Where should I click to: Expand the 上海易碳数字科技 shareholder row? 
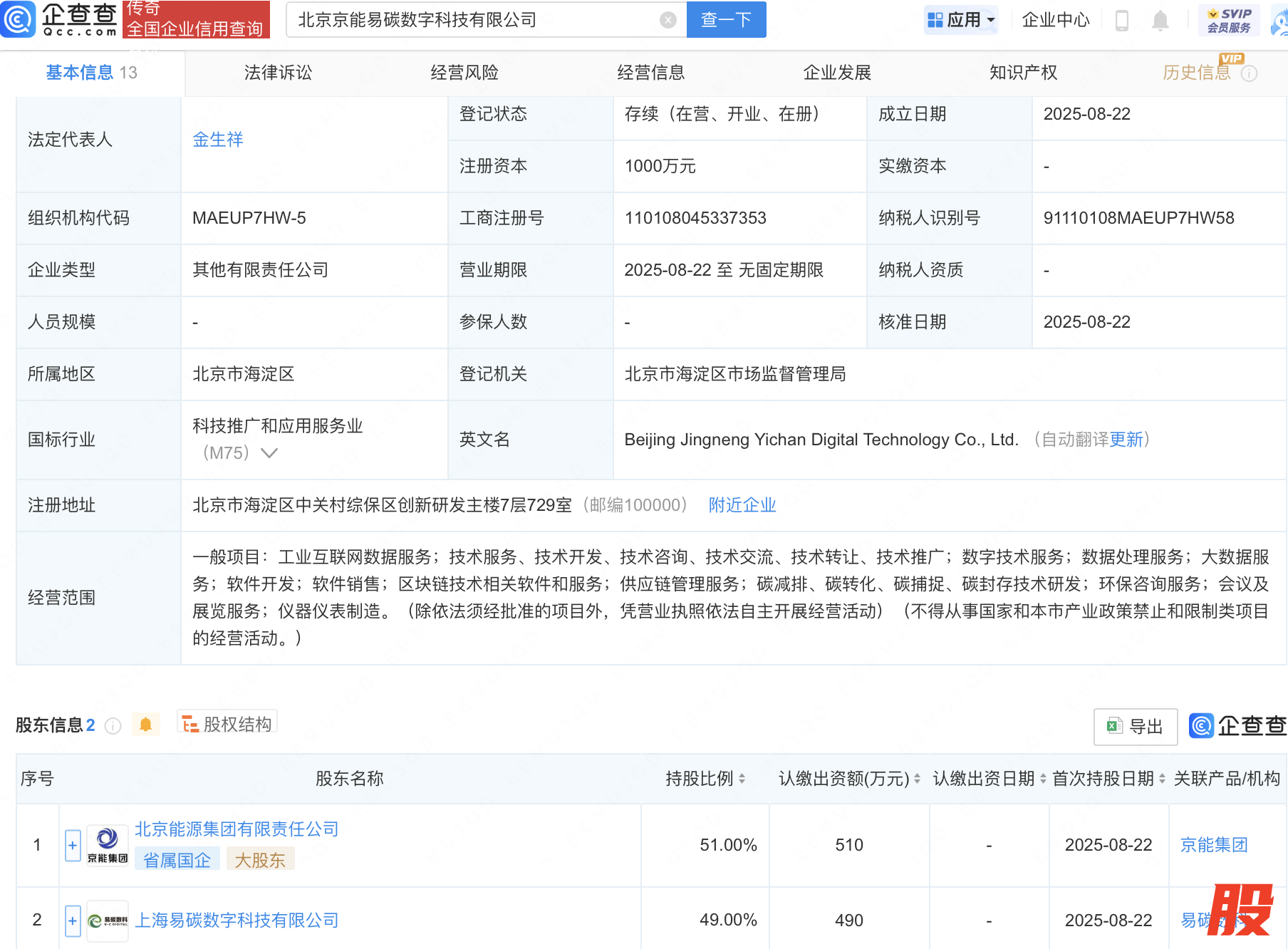(x=73, y=921)
